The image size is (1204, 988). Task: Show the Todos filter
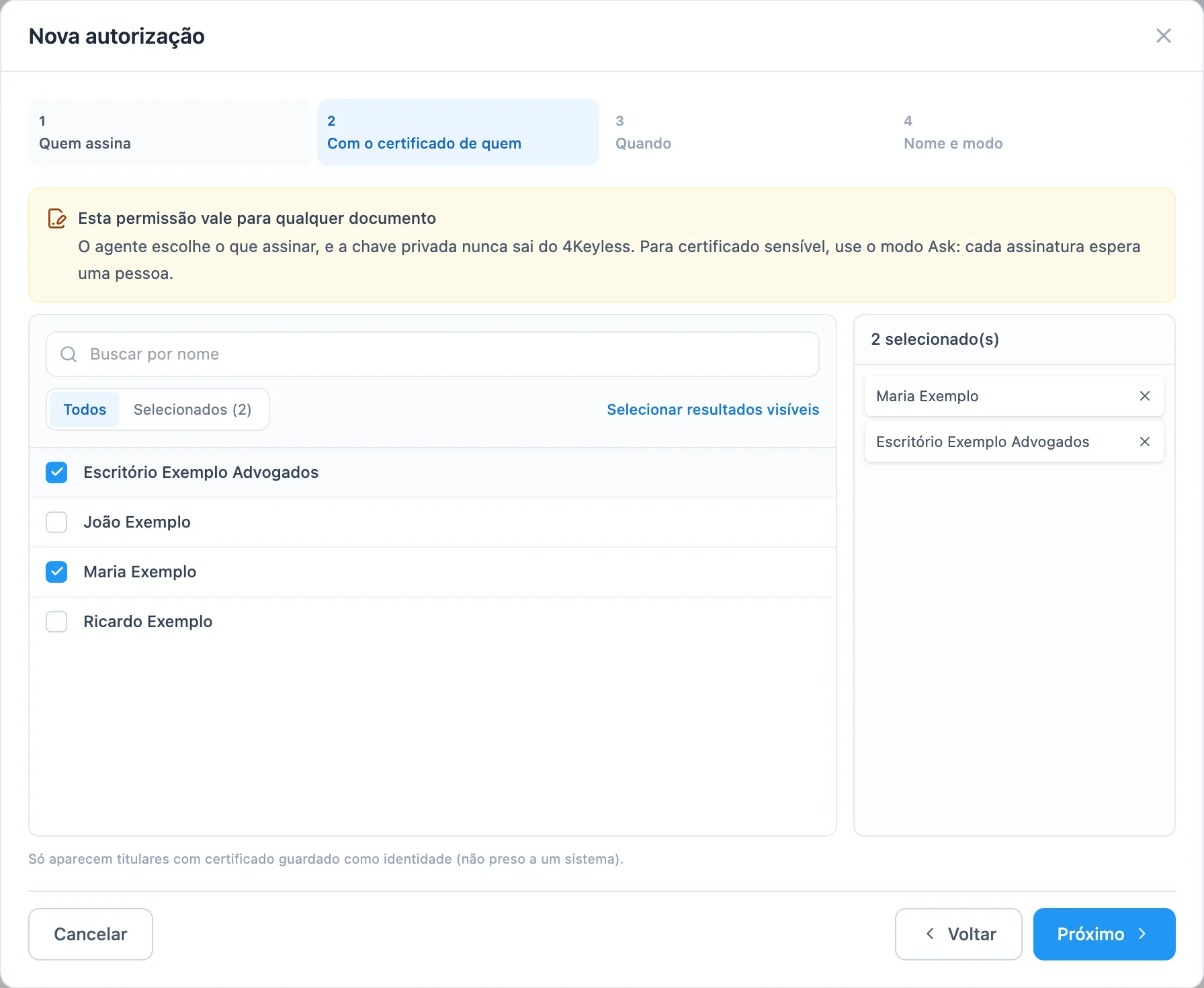(x=85, y=409)
